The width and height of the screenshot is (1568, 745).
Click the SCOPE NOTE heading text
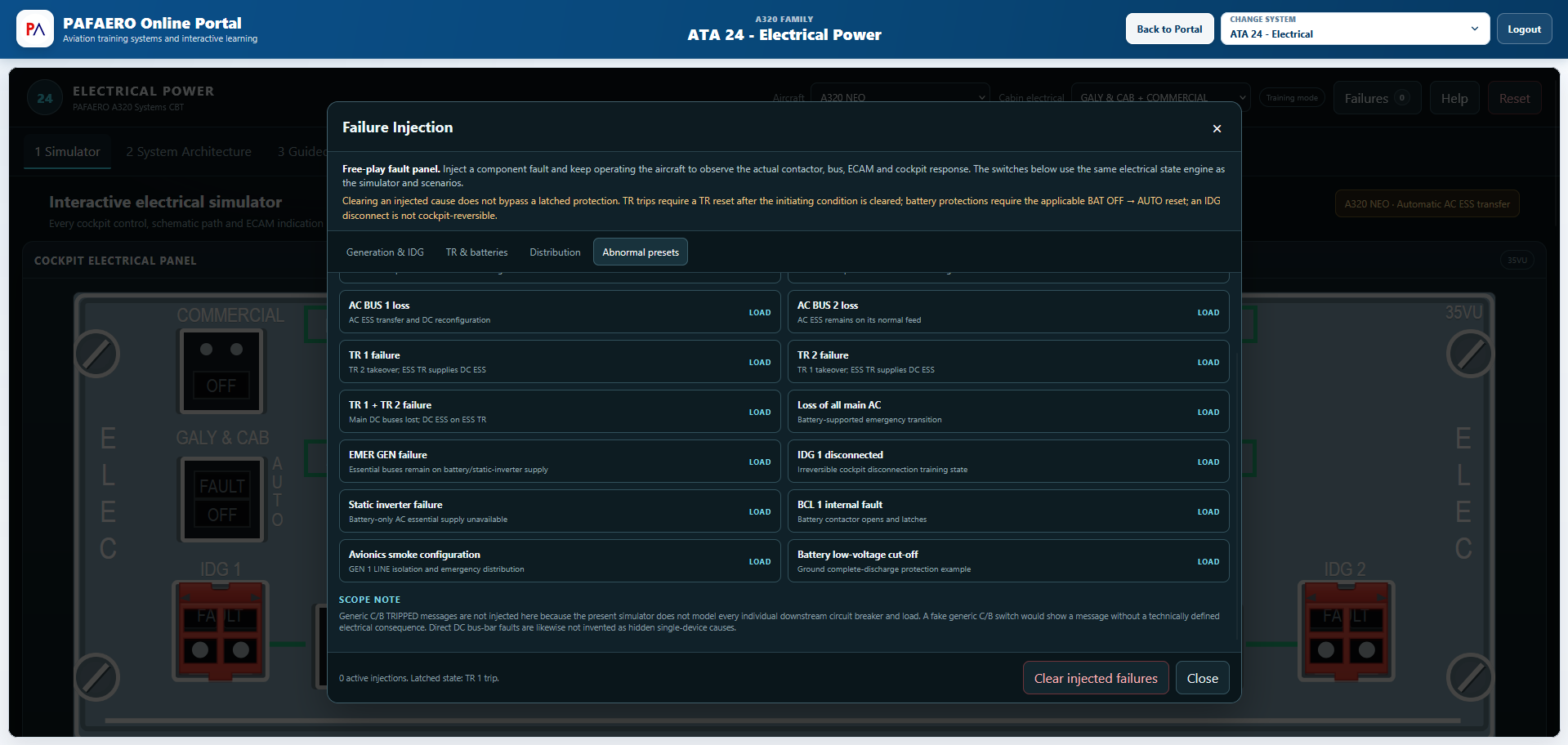pyautogui.click(x=369, y=600)
